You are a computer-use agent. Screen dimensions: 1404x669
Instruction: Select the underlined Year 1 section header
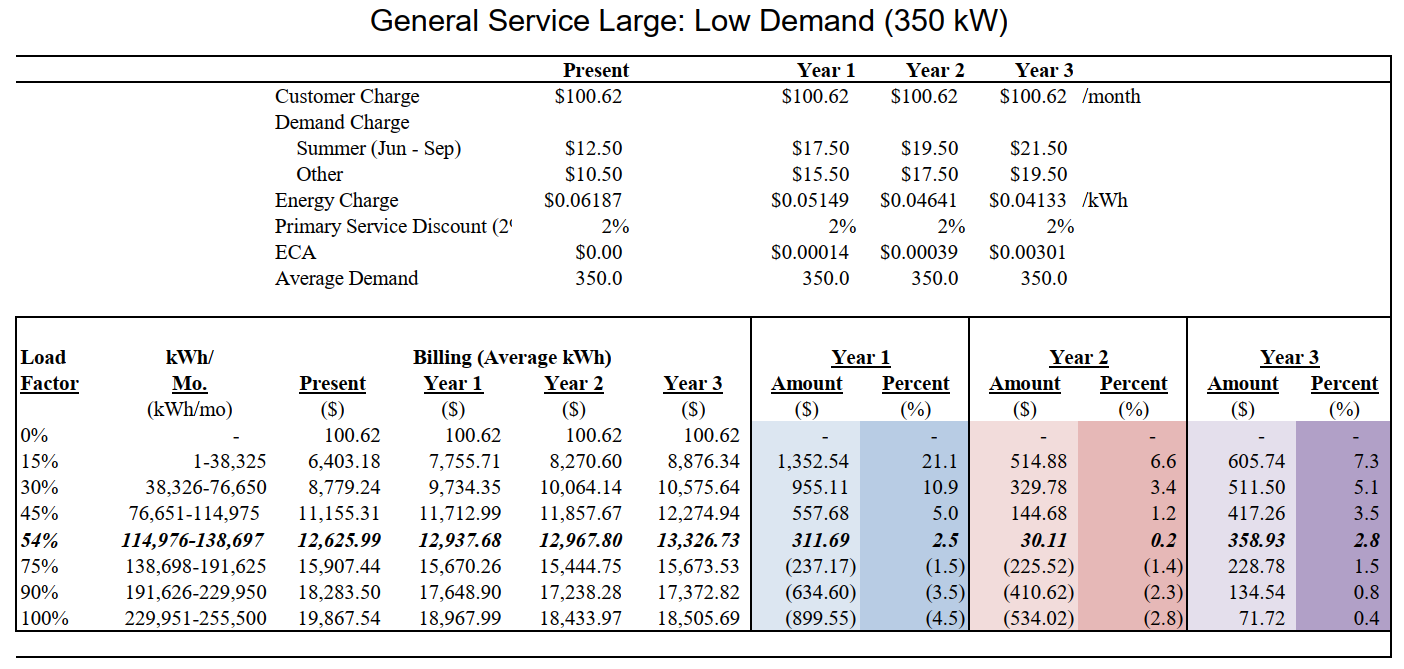point(858,357)
